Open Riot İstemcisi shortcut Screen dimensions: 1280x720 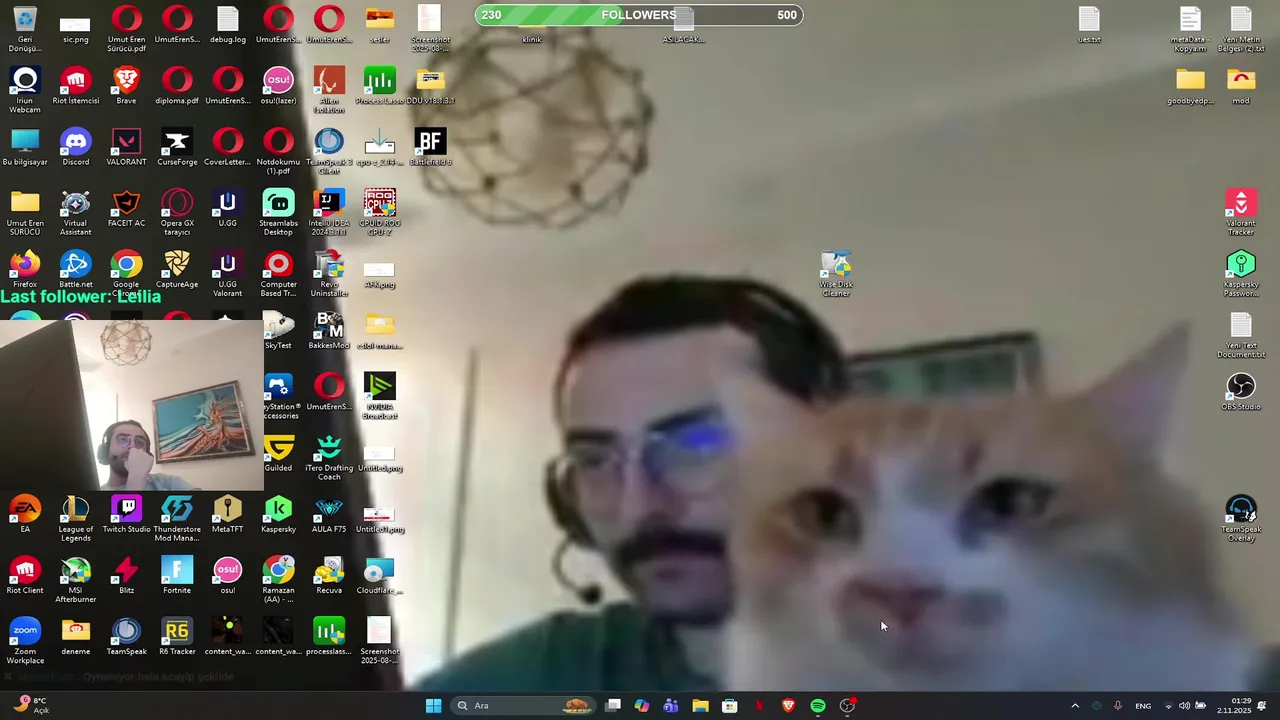click(x=75, y=86)
